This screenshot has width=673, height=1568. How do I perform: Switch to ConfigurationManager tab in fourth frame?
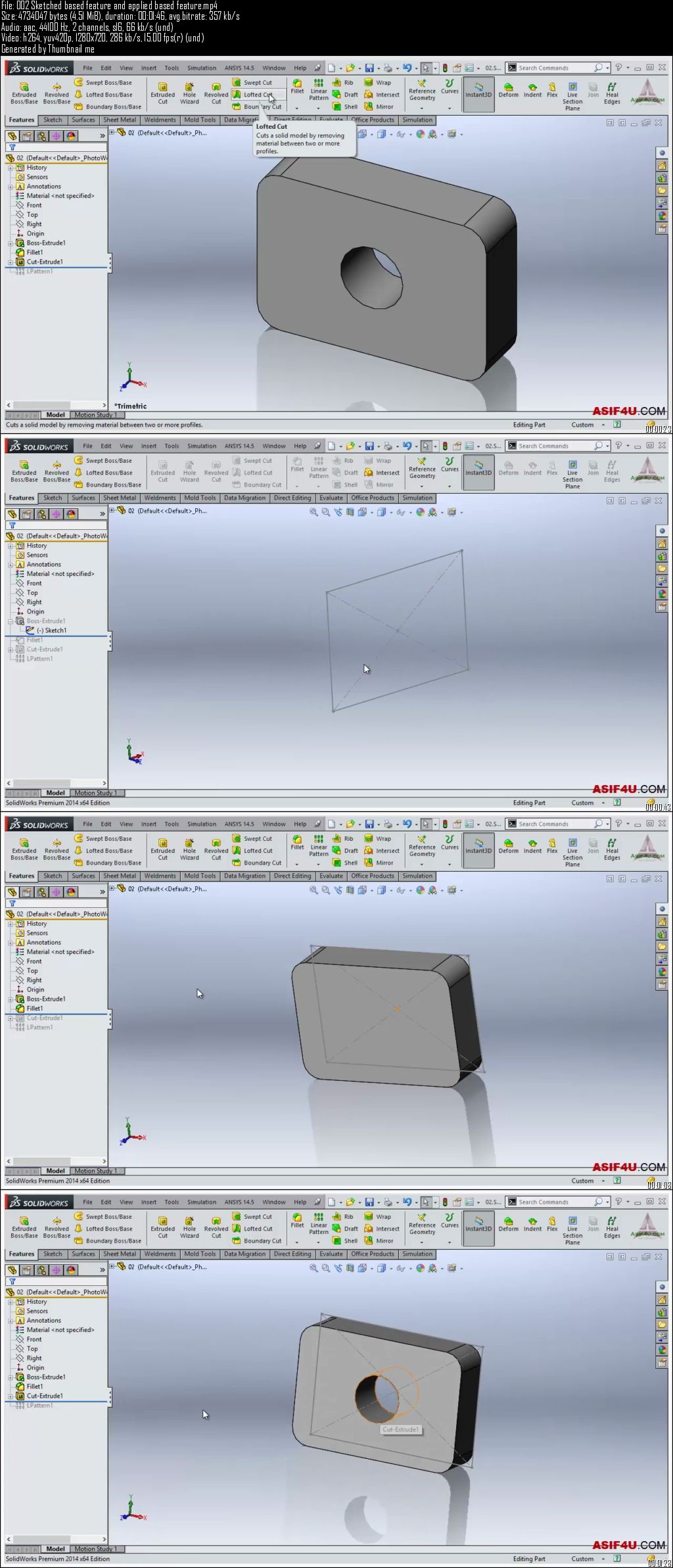tap(41, 1270)
